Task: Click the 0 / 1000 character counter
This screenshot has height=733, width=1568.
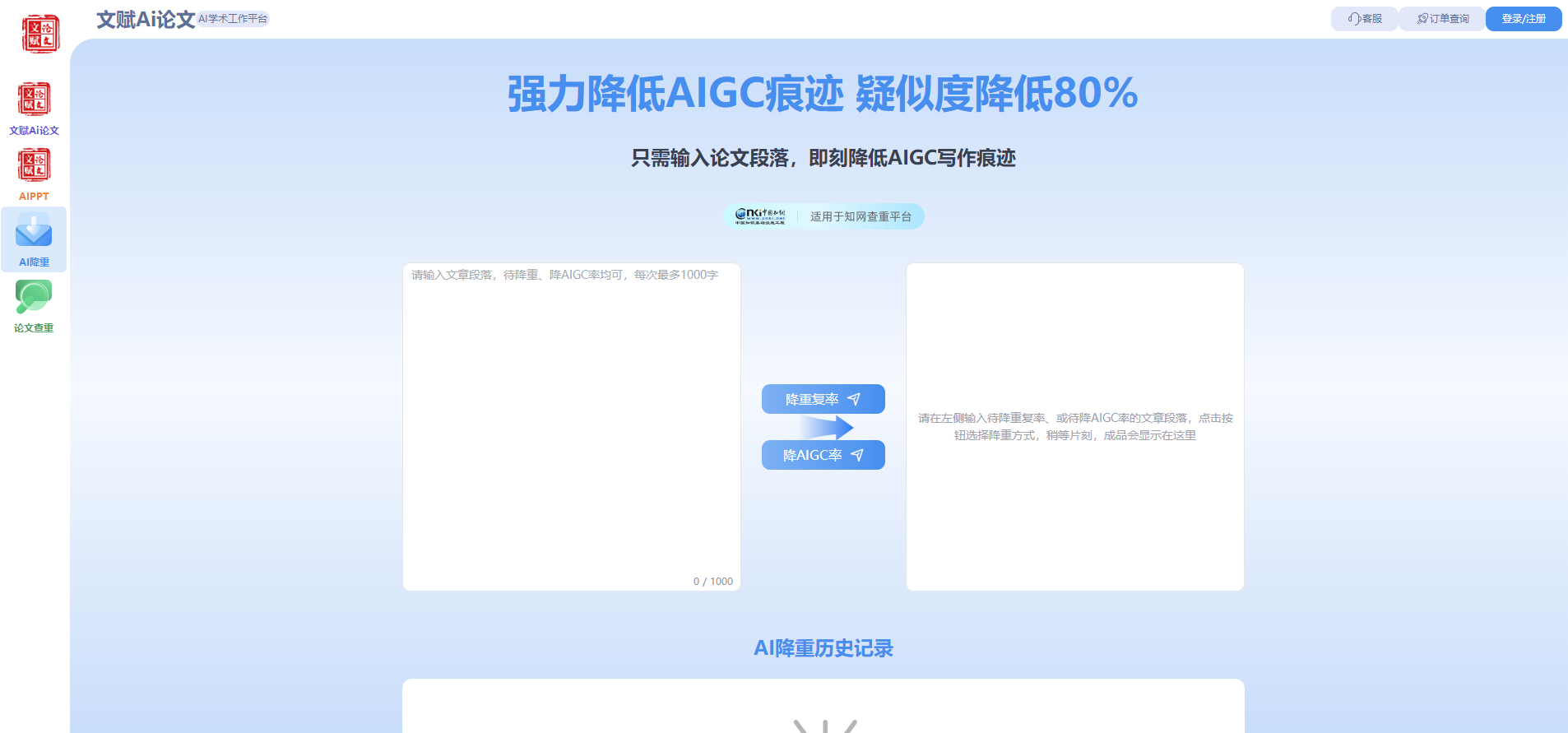Action: (x=712, y=581)
